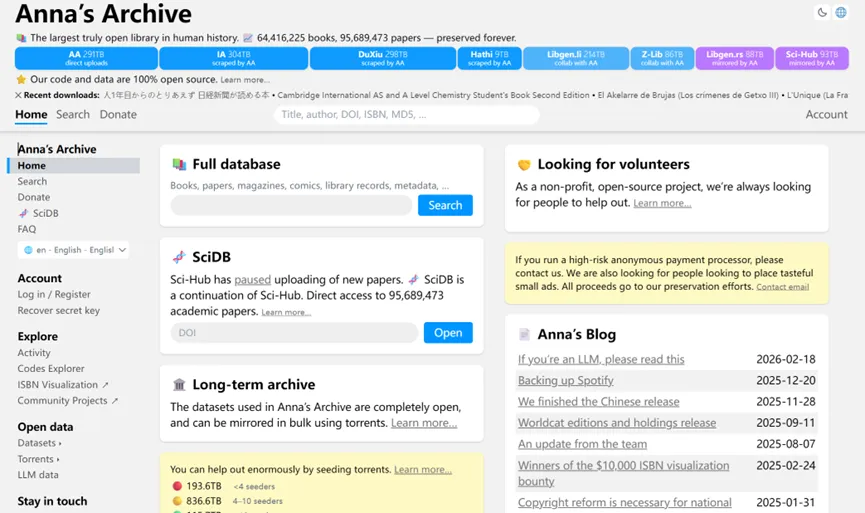
Task: Click the Full database search field
Action: click(291, 205)
